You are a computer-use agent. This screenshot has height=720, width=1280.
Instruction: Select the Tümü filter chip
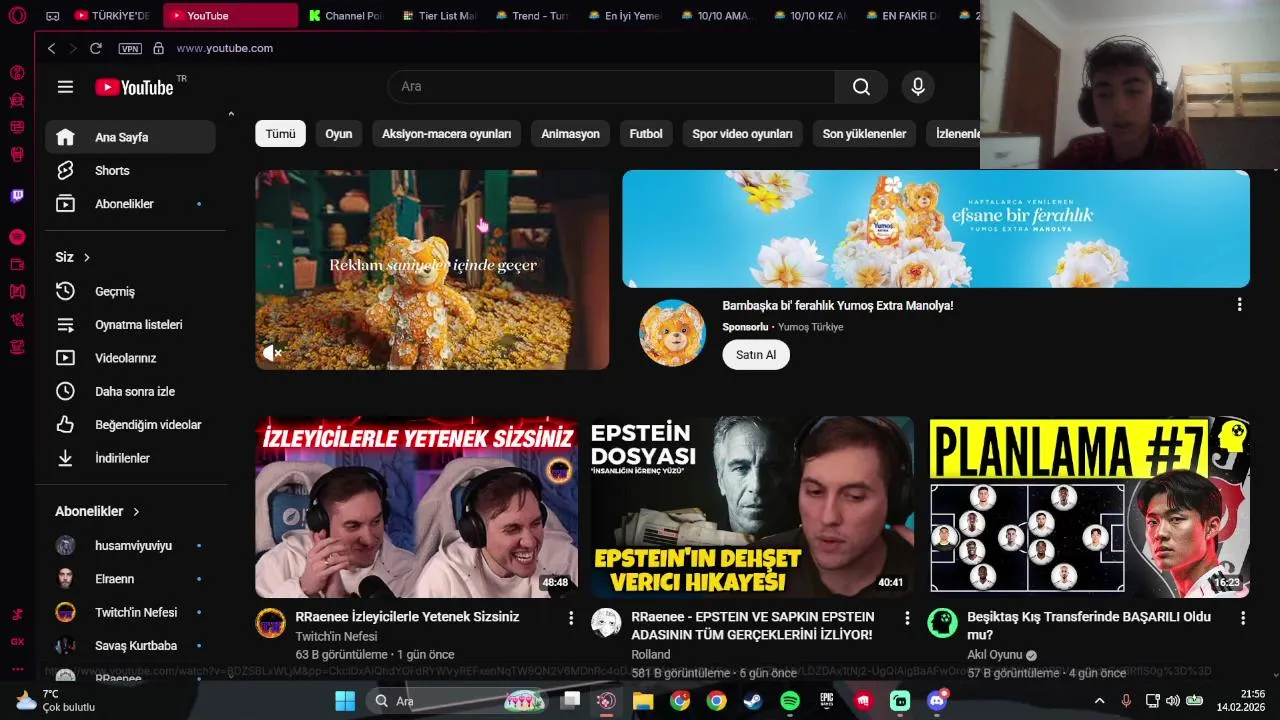point(280,134)
